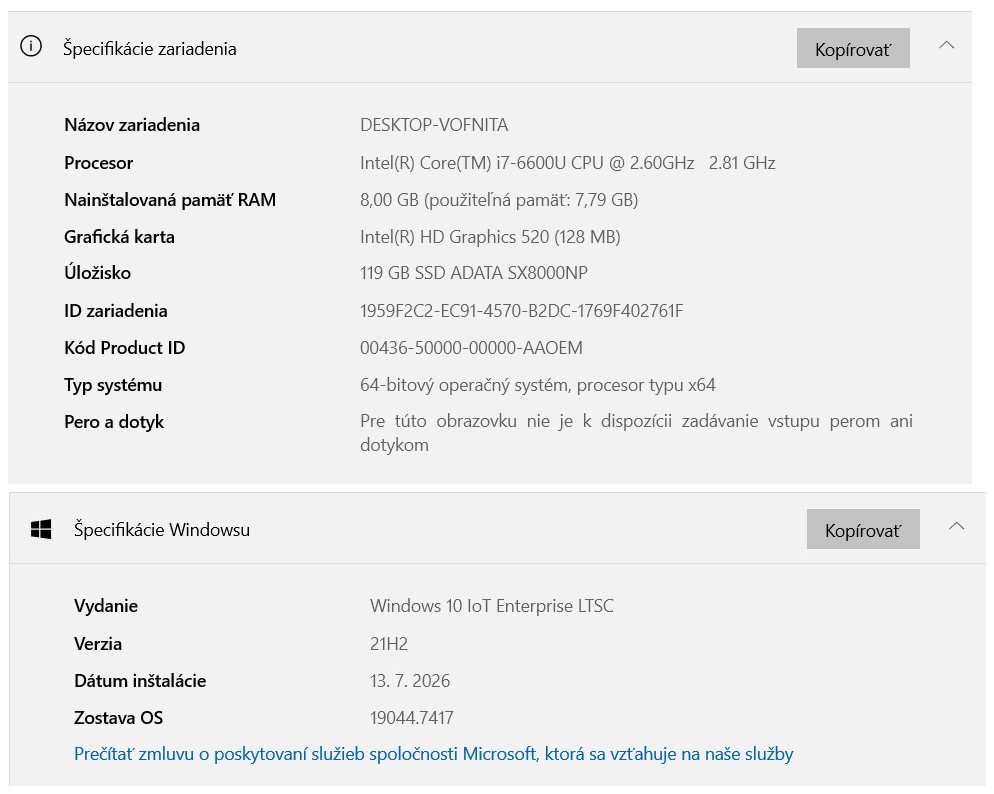Click the 119 GB SSD ADATA value
The image size is (994, 794).
coord(474,273)
